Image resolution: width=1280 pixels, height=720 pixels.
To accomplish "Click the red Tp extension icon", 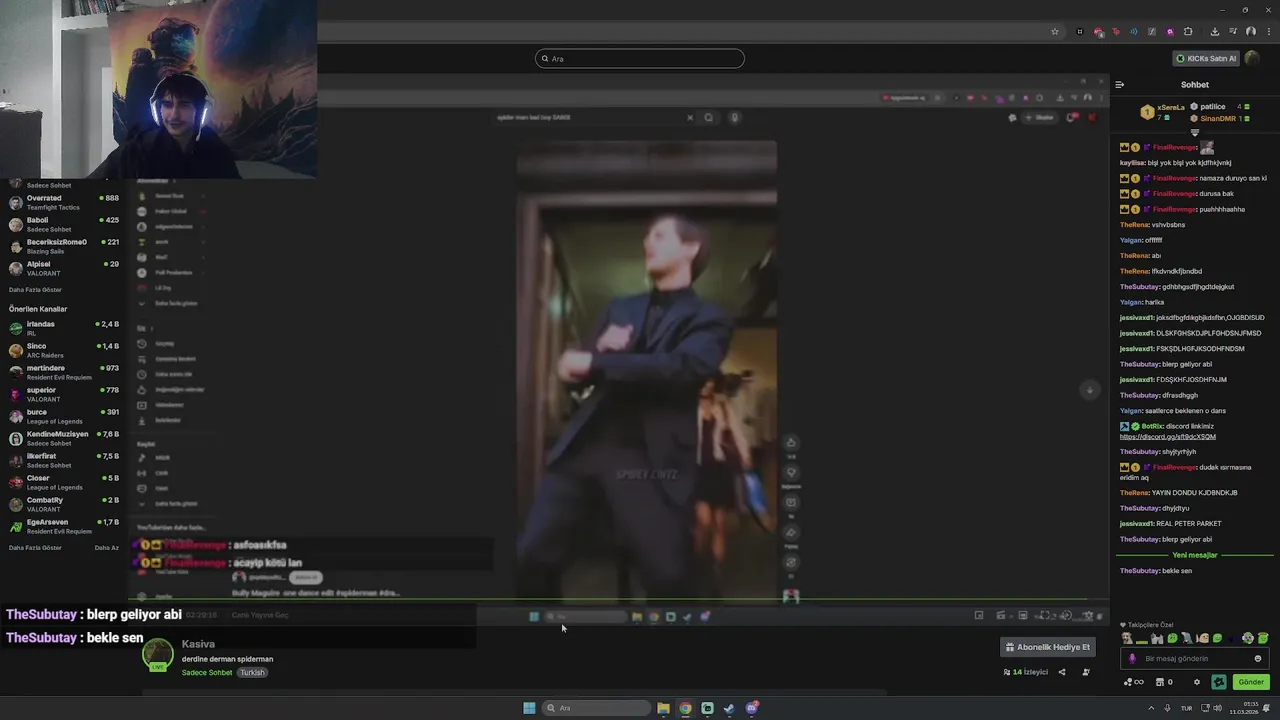I will (1116, 32).
